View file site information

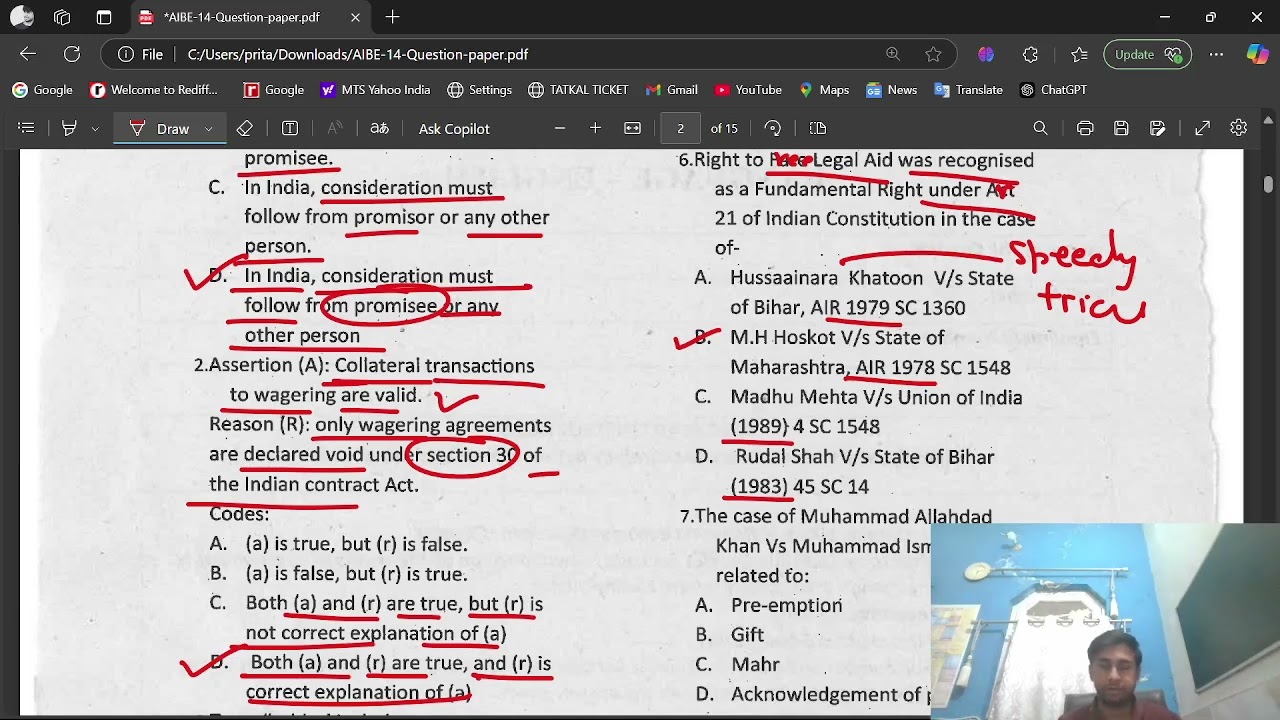tap(141, 54)
